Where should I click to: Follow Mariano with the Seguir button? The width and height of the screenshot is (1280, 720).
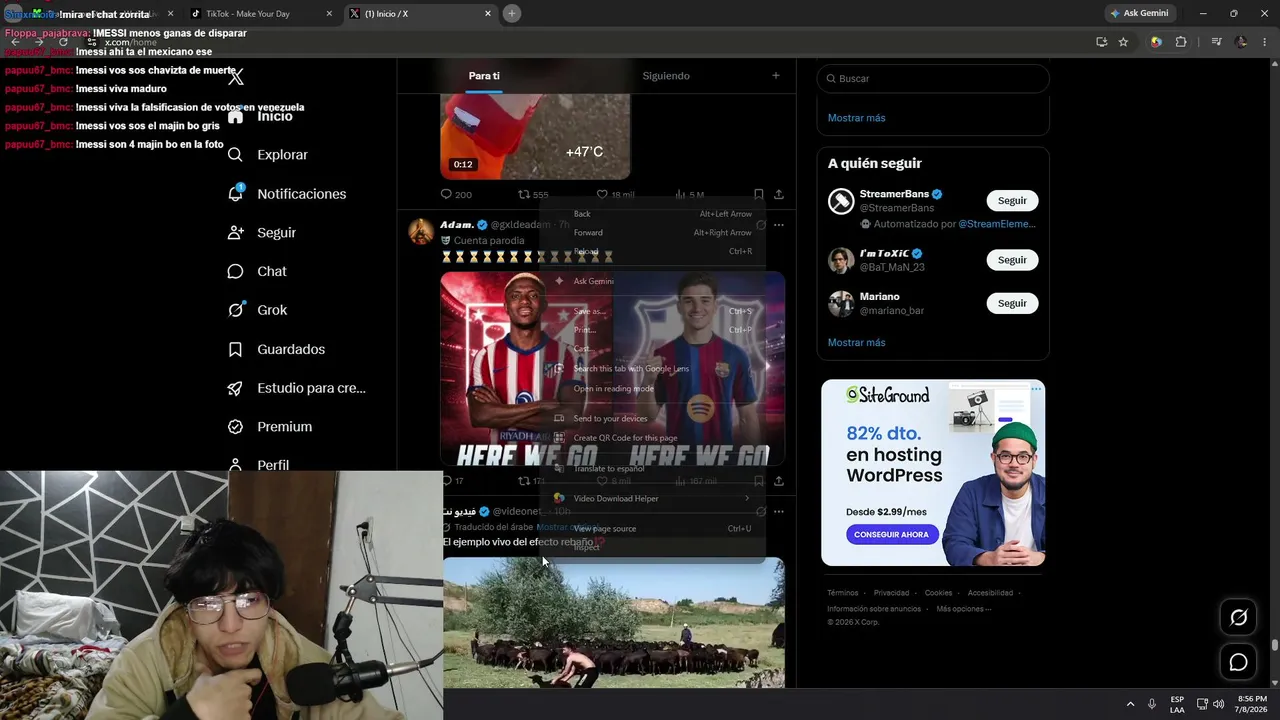point(1012,303)
